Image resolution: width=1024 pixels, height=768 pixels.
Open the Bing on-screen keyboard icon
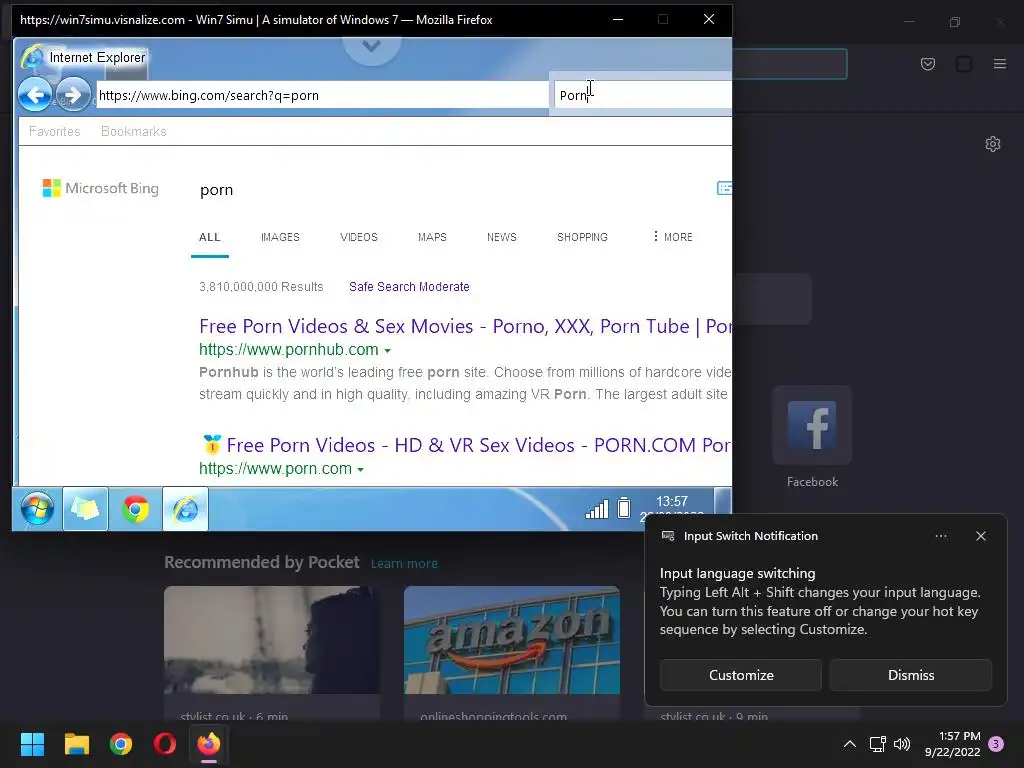724,188
